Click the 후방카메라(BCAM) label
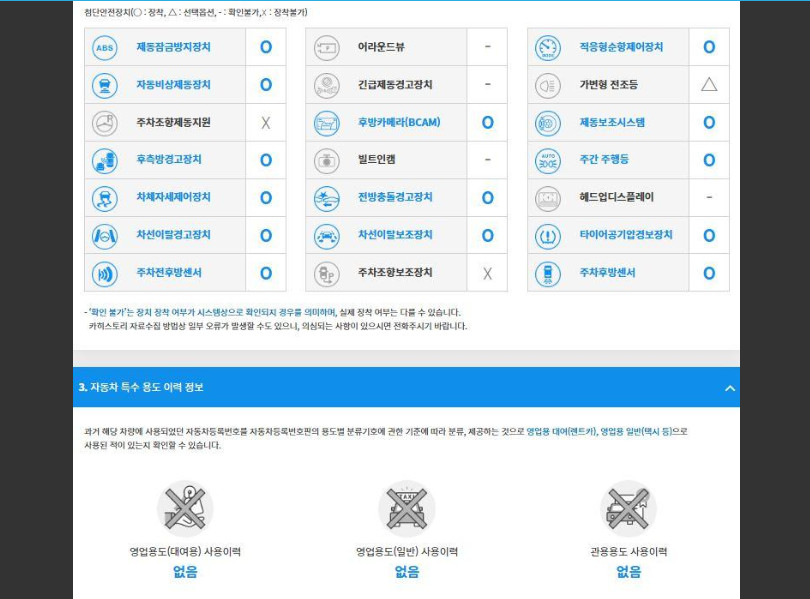Image resolution: width=810 pixels, height=599 pixels. point(399,122)
